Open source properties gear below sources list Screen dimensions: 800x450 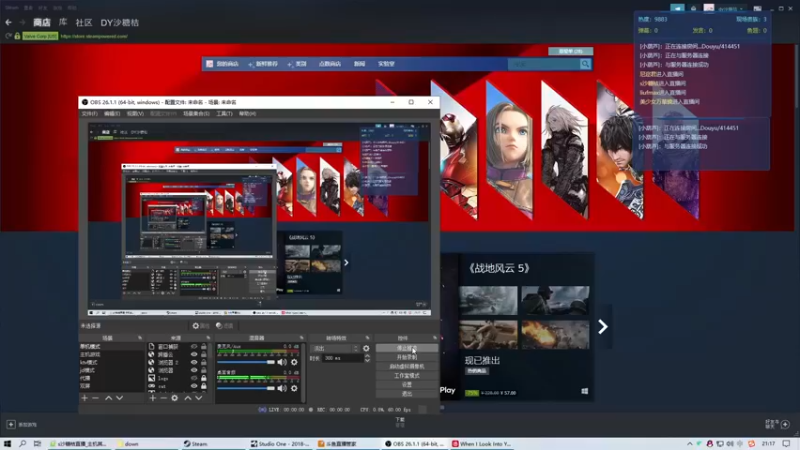click(x=174, y=398)
